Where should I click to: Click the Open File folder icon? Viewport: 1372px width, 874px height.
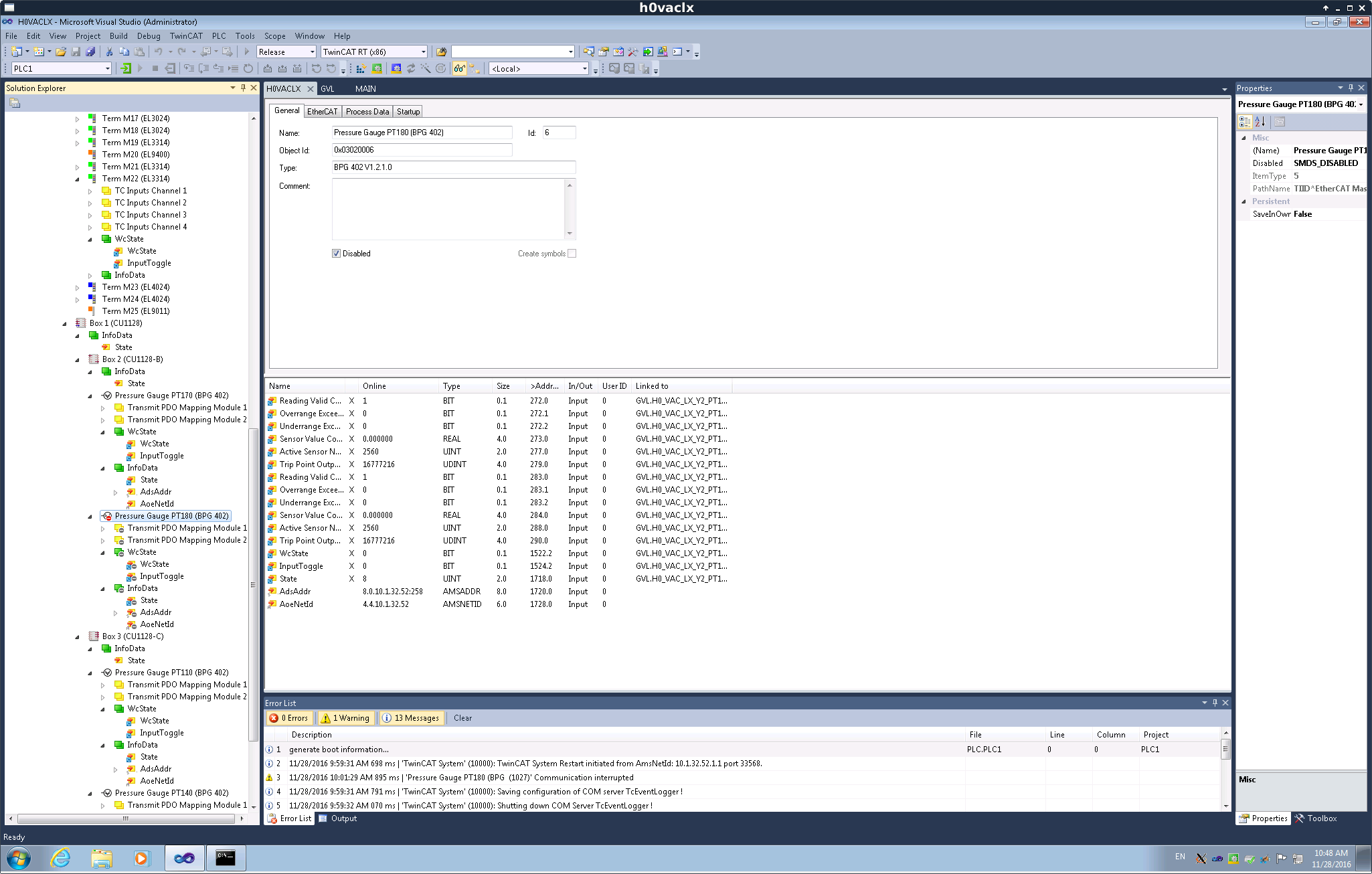click(x=61, y=52)
